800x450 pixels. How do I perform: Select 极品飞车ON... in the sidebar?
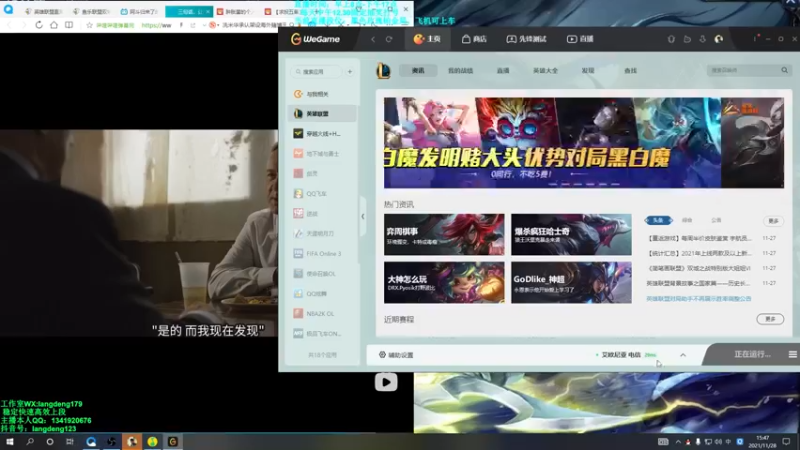322,334
